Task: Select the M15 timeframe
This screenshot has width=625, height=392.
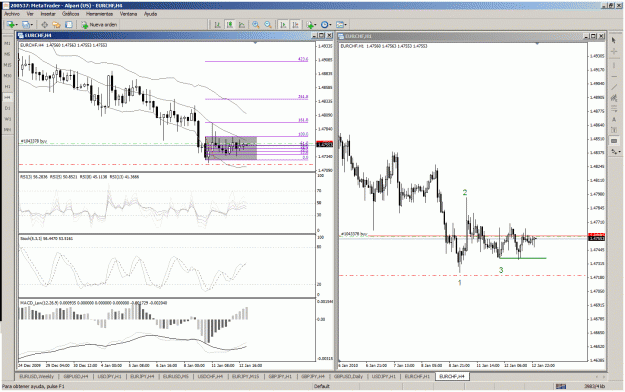Action: pos(8,65)
